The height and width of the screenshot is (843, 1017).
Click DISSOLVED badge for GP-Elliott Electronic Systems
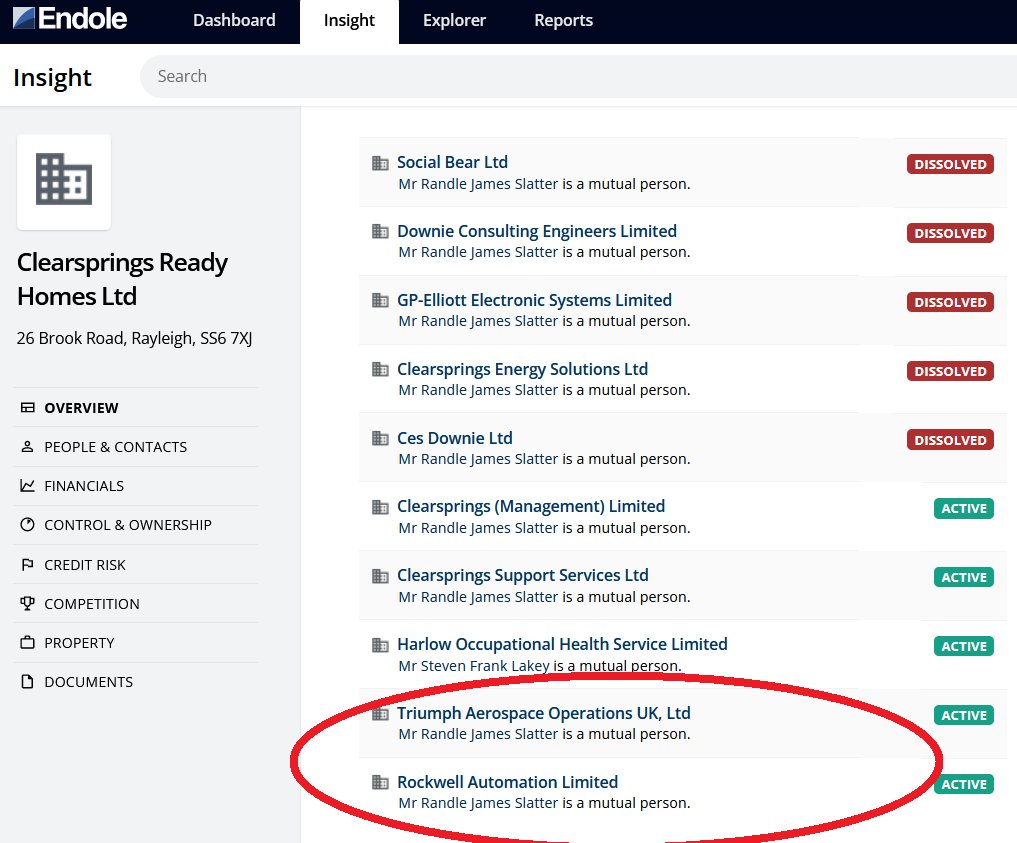[950, 302]
